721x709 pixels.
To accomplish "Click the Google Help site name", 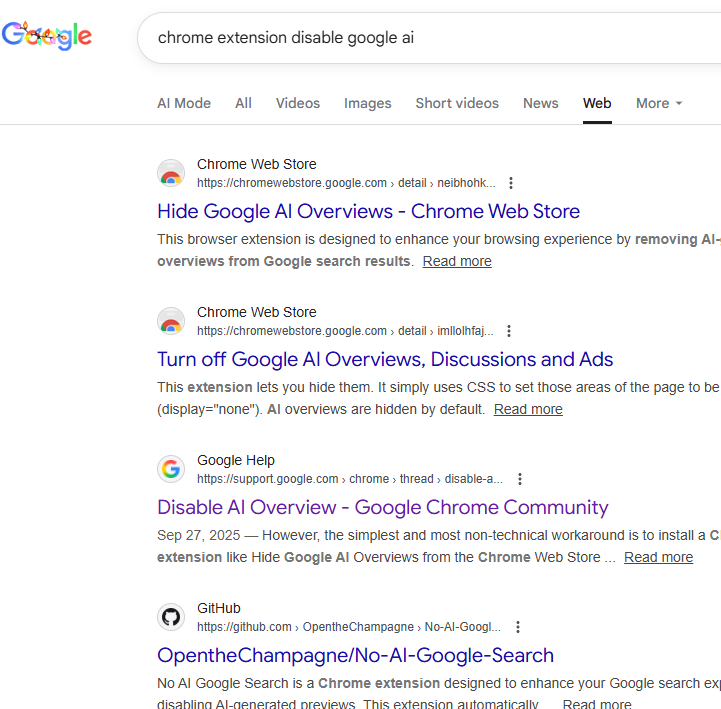I will click(x=236, y=460).
